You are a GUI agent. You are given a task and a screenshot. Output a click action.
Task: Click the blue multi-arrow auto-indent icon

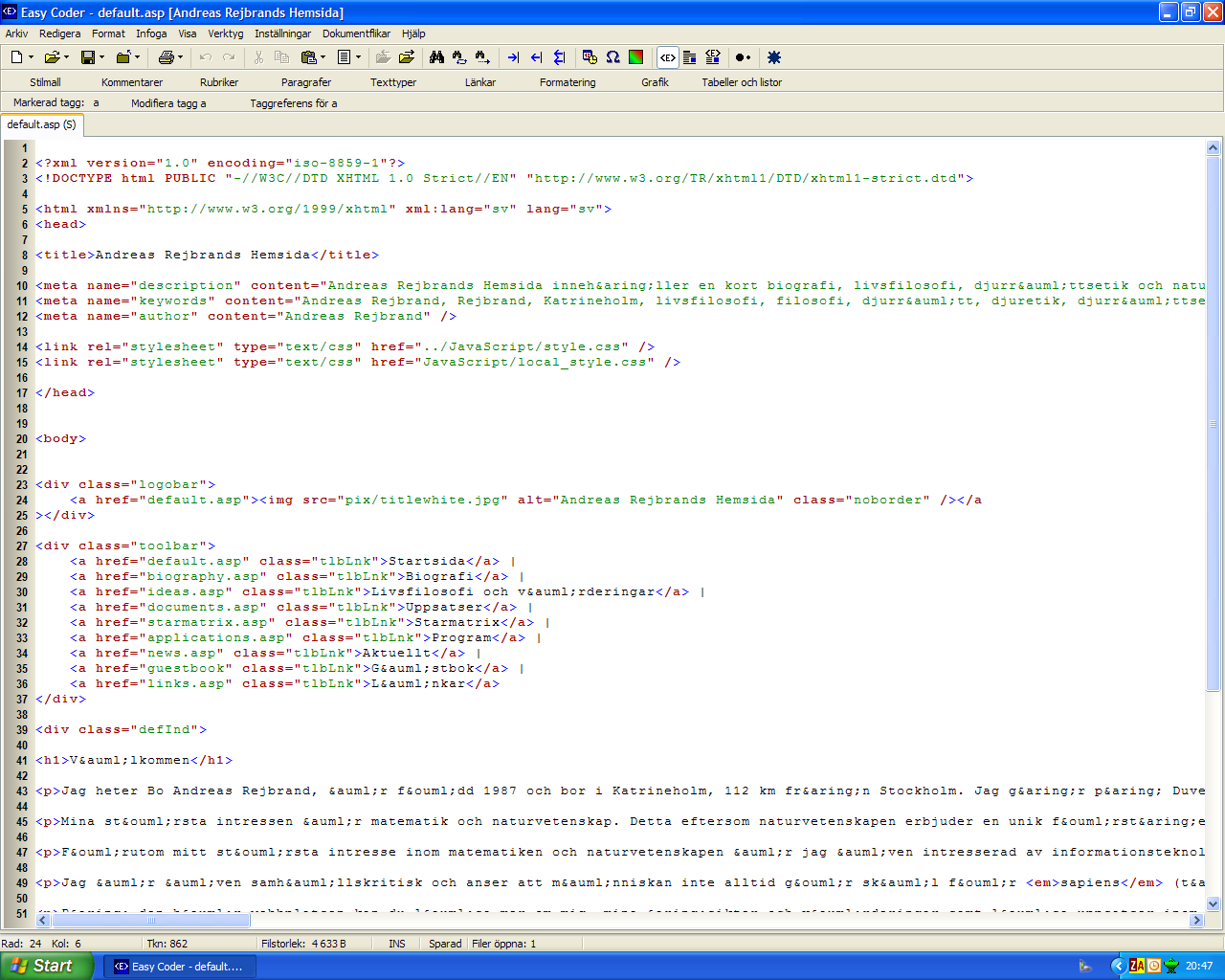pyautogui.click(x=559, y=57)
